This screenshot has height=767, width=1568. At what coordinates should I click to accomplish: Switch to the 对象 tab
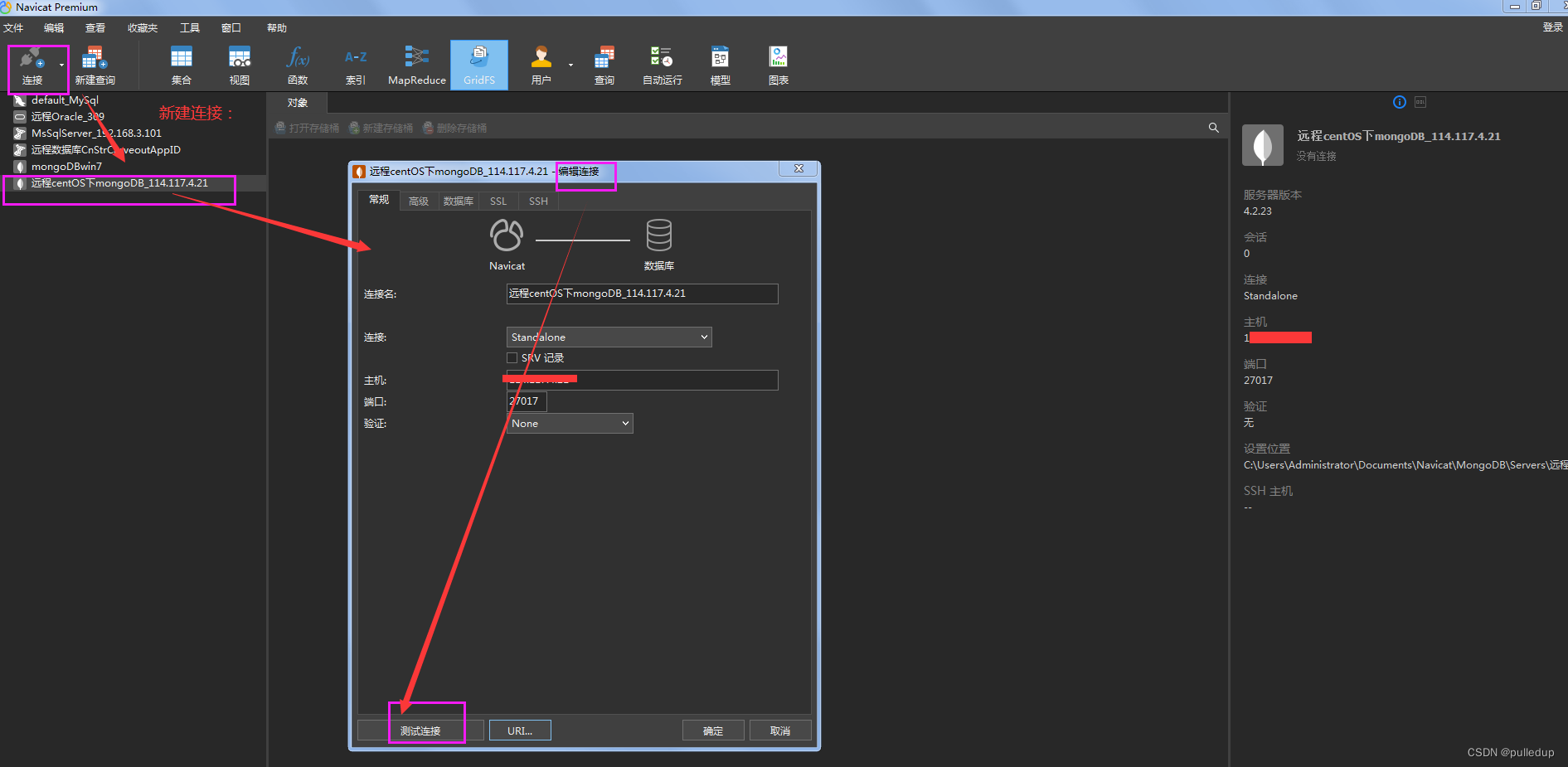[297, 103]
